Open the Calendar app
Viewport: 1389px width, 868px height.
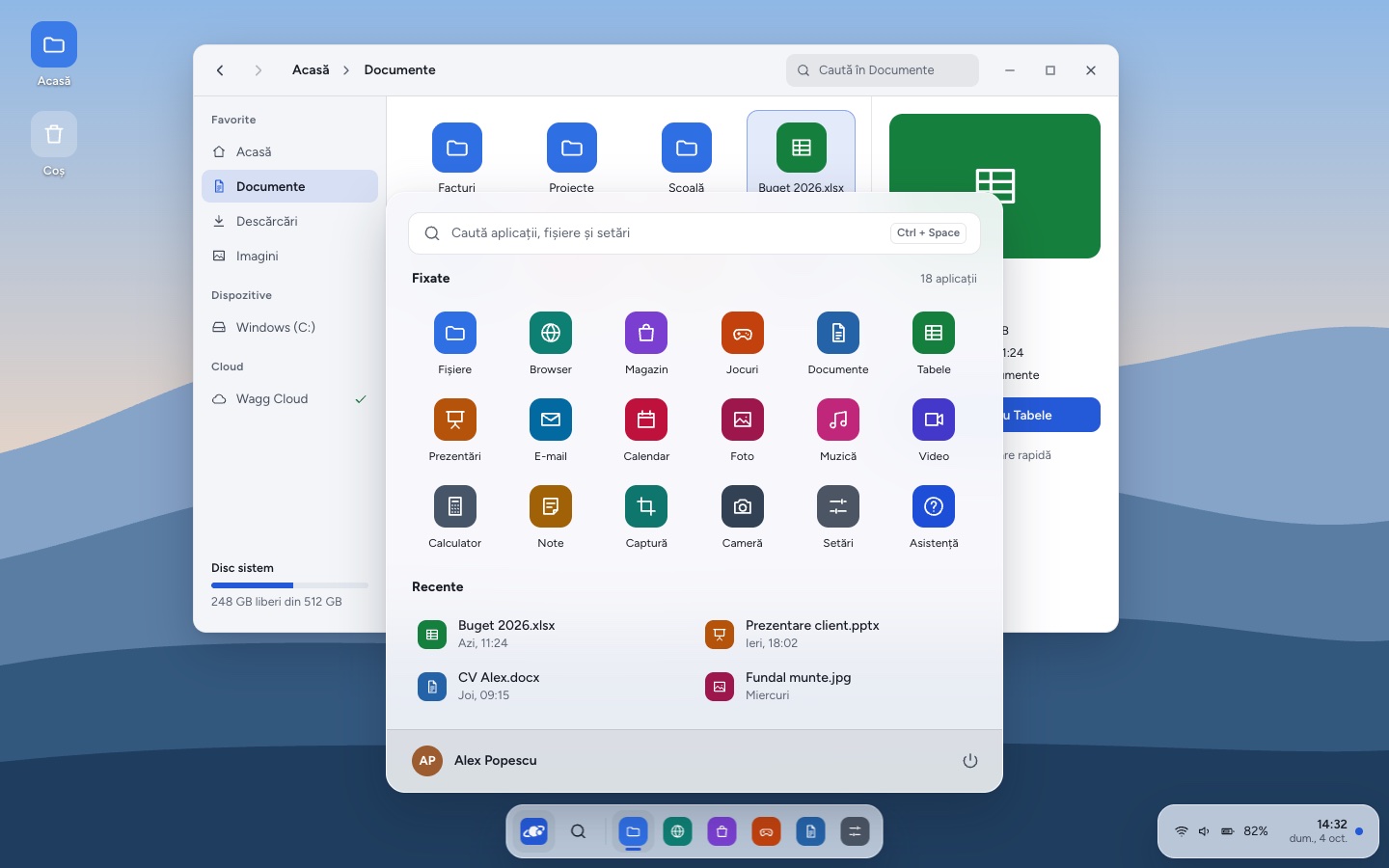pos(646,431)
